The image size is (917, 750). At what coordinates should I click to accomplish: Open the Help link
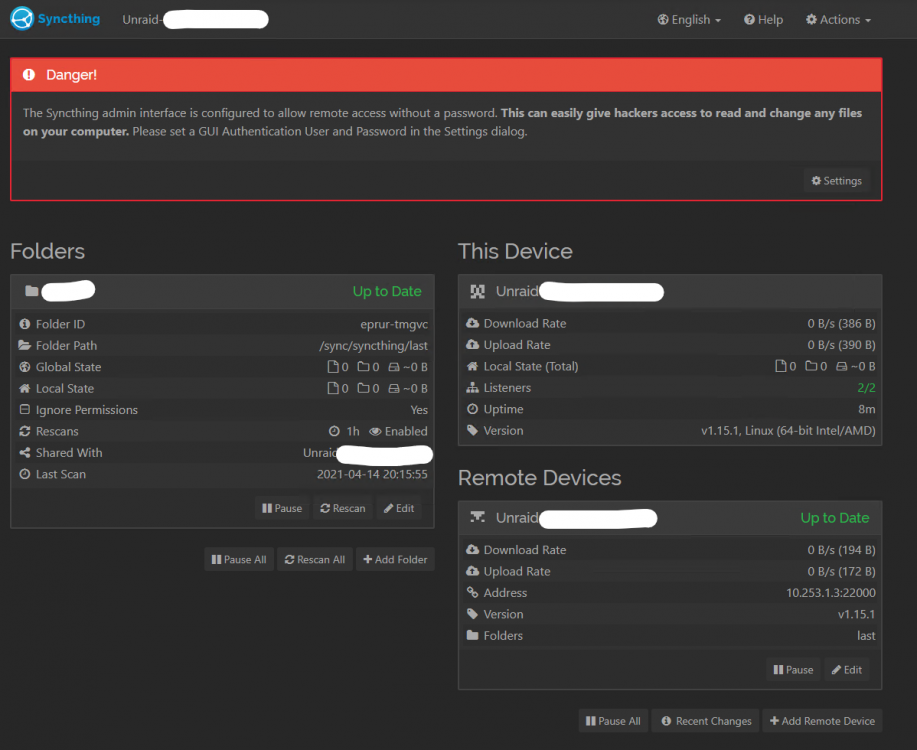763,20
